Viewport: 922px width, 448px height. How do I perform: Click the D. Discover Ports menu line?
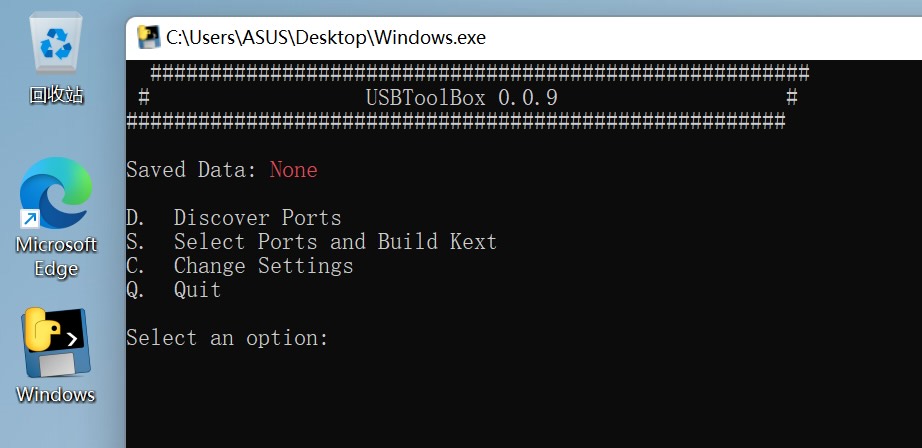tap(233, 218)
